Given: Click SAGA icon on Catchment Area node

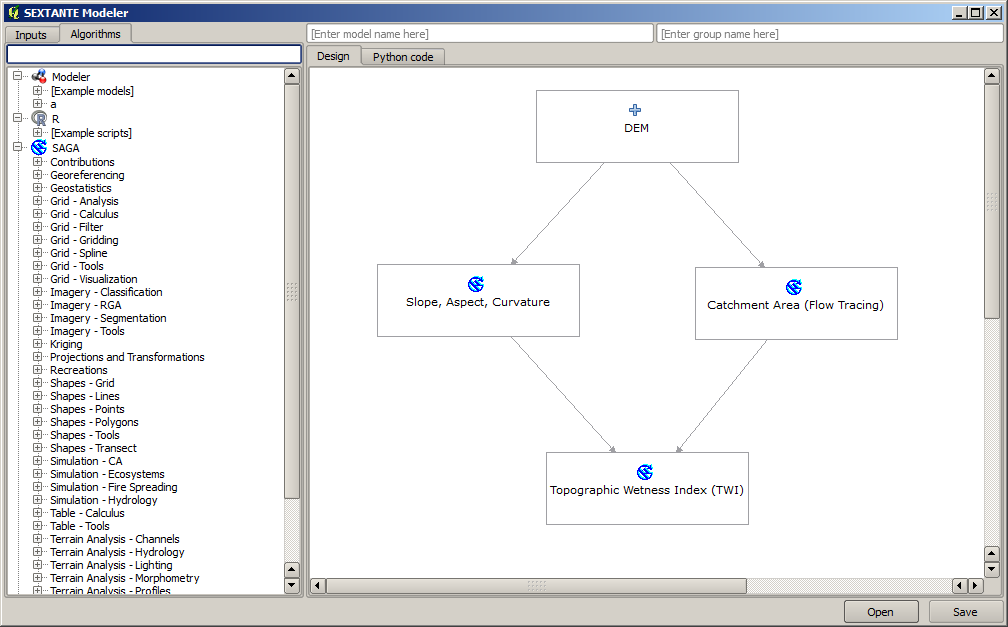Looking at the screenshot, I should pos(794,288).
